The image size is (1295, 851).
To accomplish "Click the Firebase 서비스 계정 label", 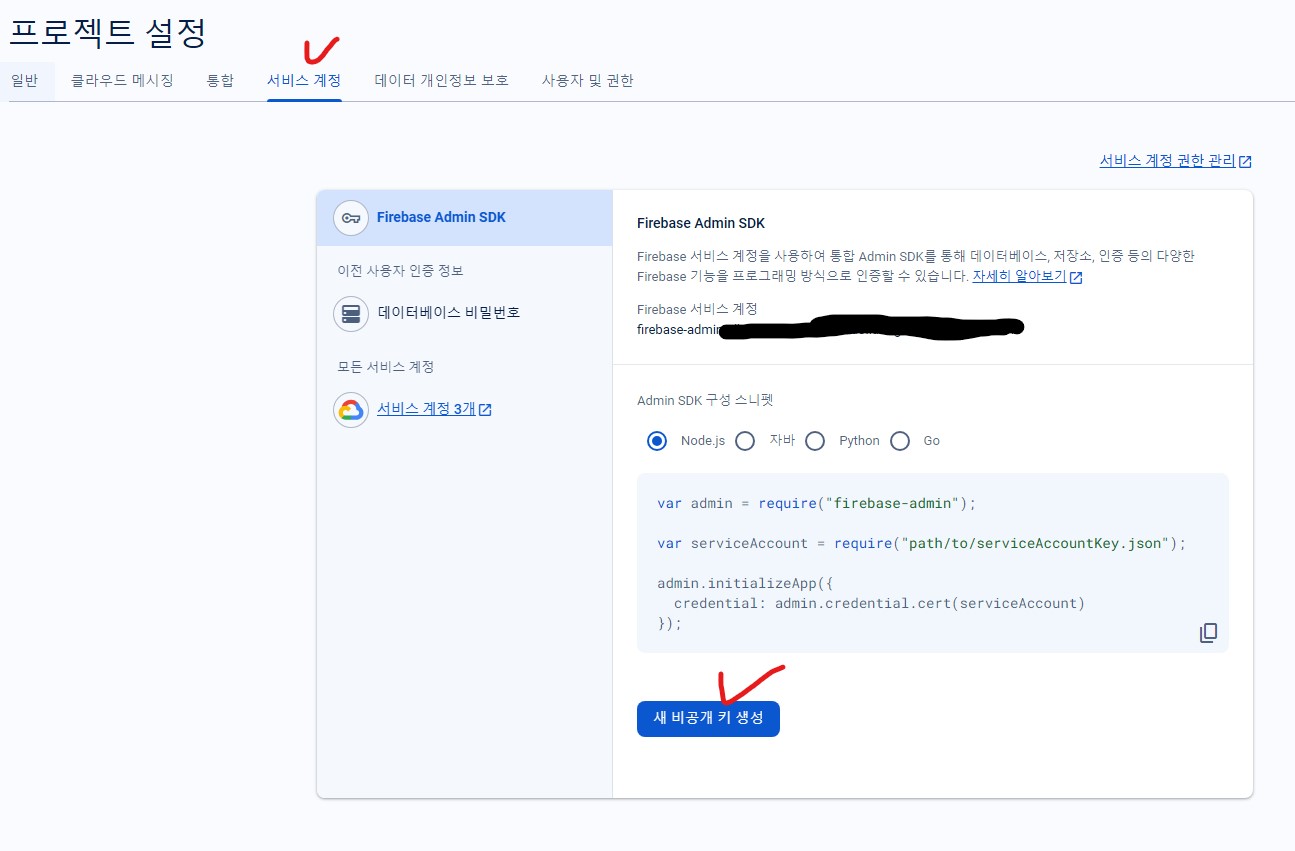I will click(x=697, y=309).
